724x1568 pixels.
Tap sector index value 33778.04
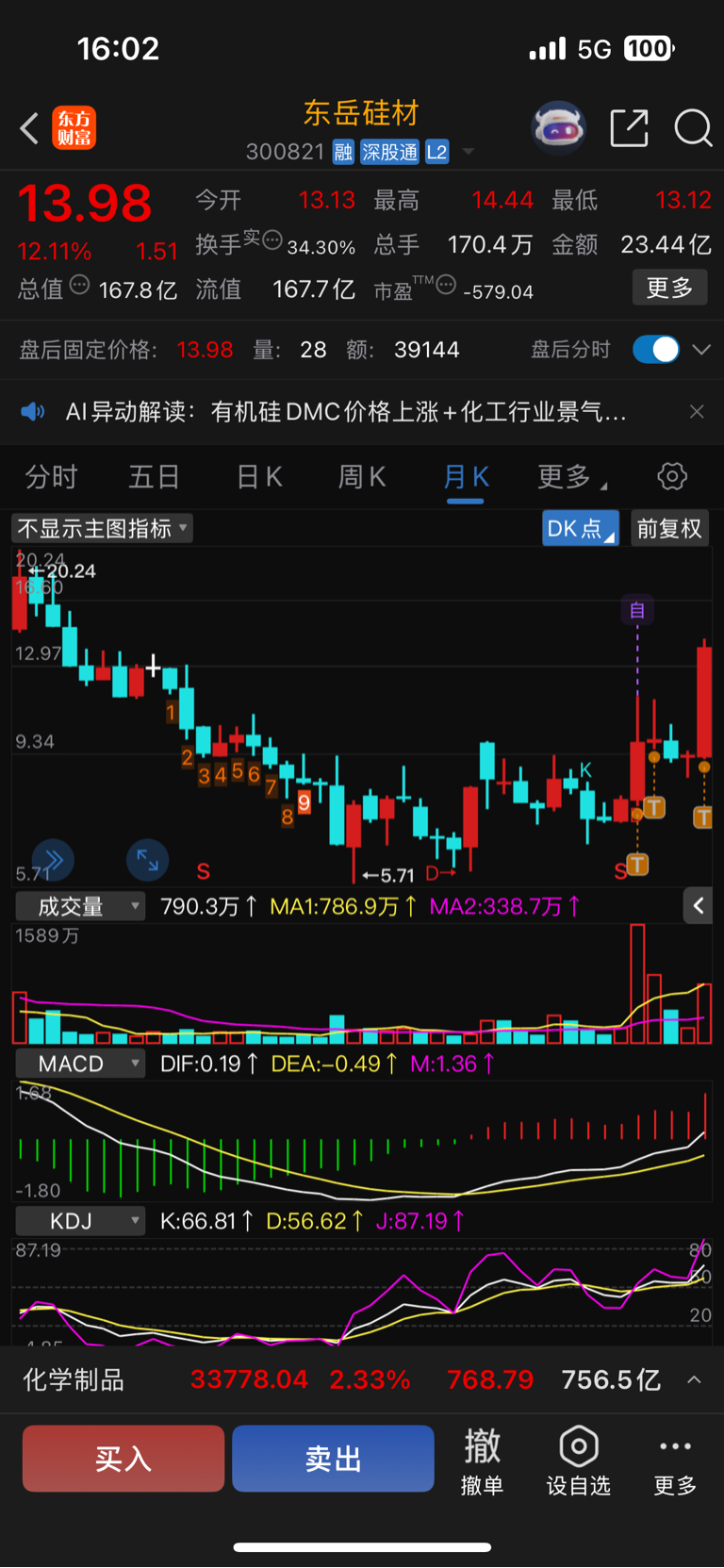(249, 1379)
